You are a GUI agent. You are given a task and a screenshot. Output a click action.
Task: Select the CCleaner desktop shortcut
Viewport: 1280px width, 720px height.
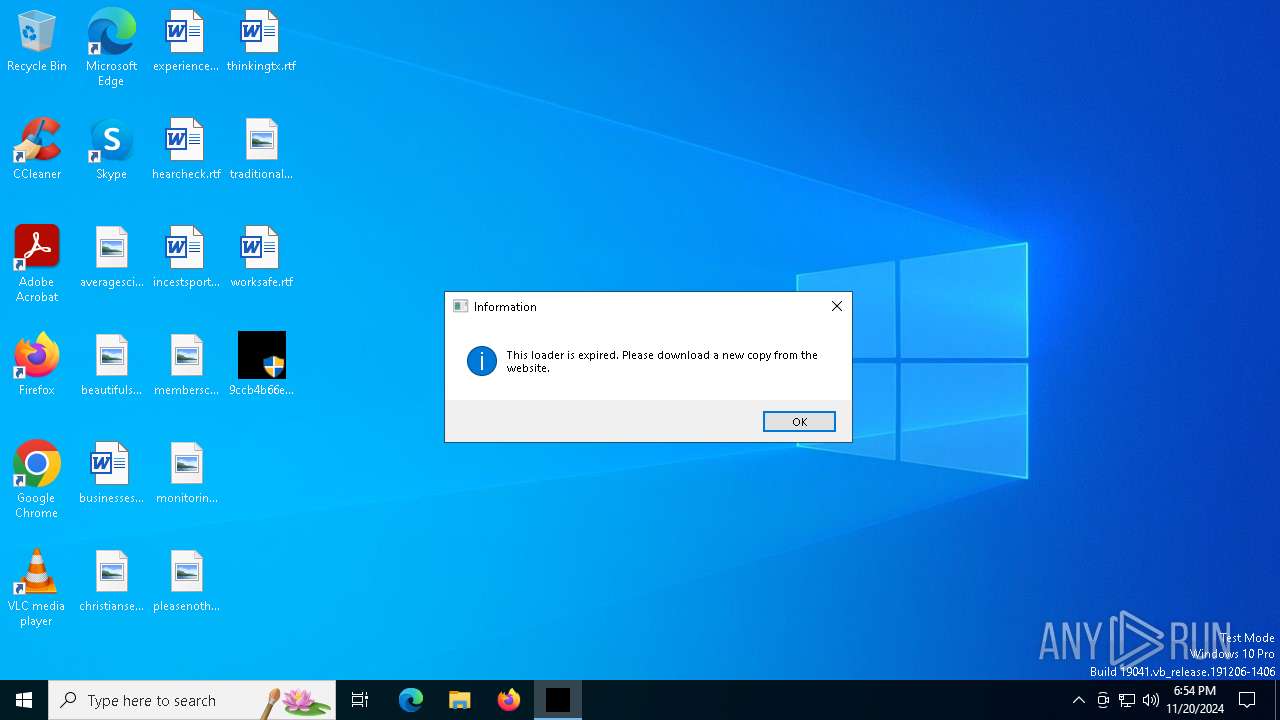pos(37,150)
